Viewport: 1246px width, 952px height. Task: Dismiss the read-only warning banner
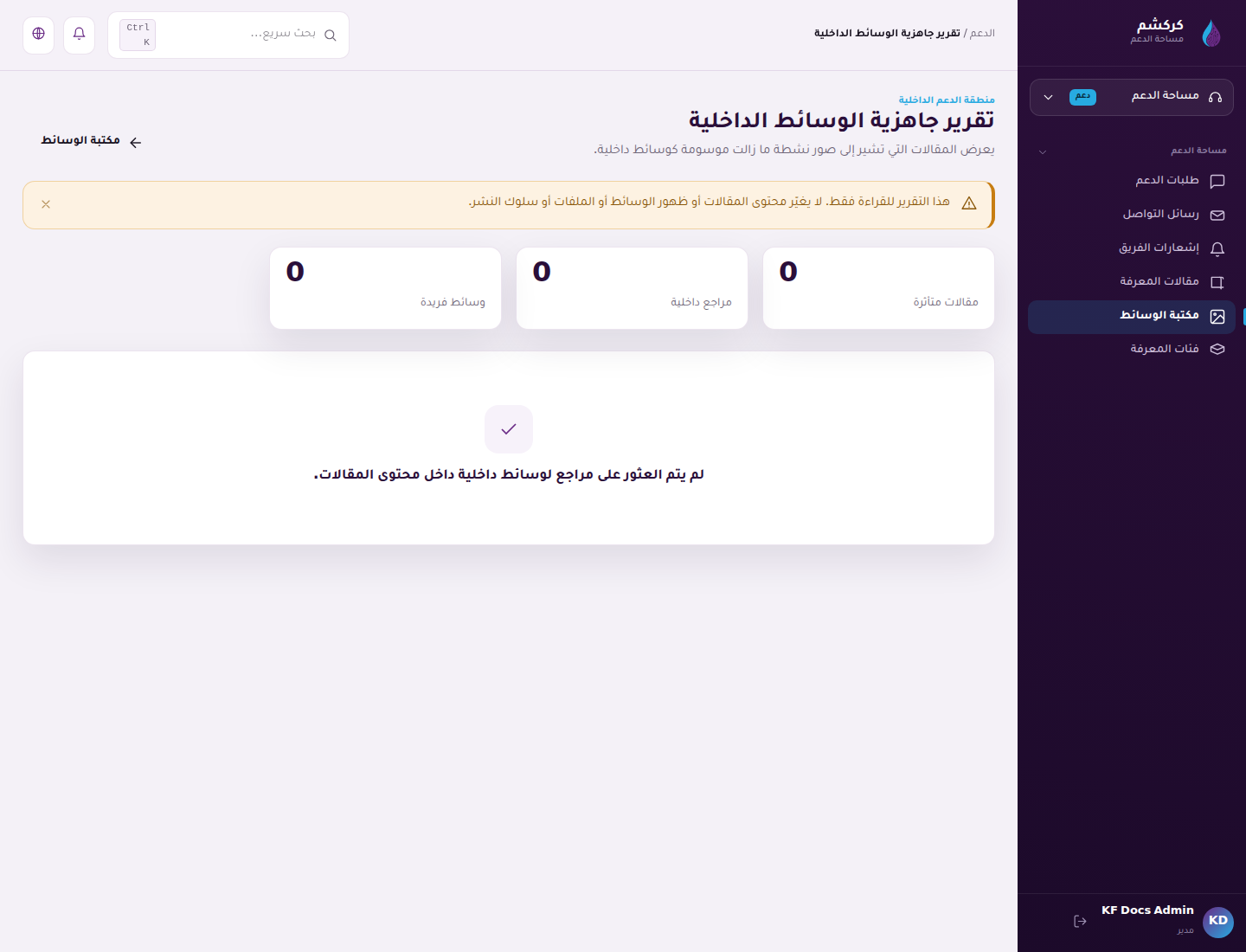(x=46, y=204)
